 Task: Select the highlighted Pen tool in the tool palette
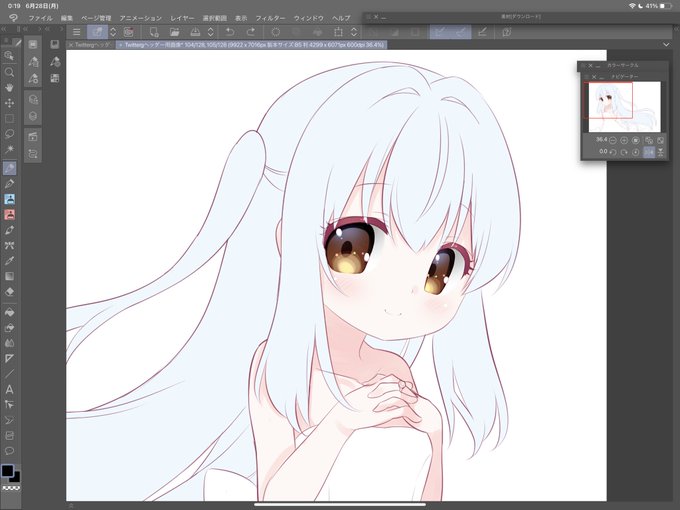click(9, 168)
